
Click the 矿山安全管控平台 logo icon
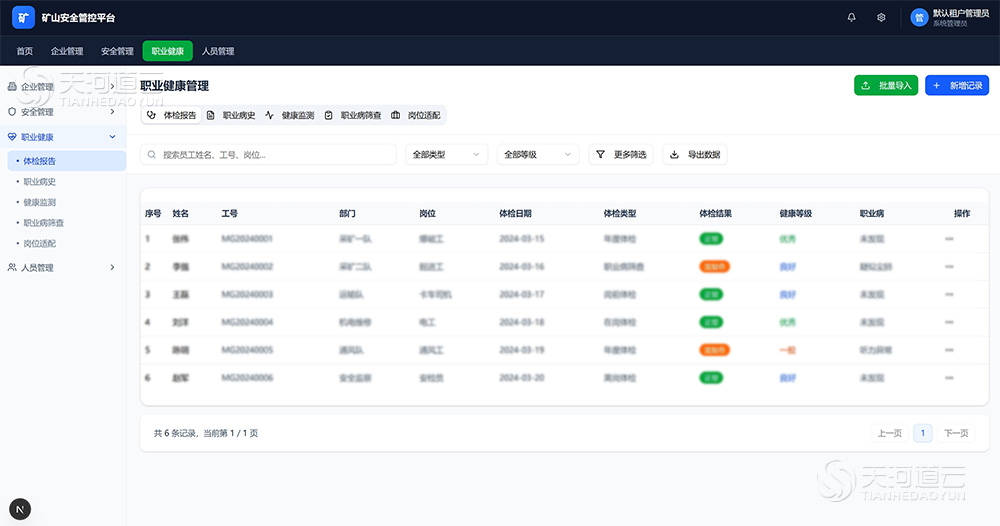(24, 18)
